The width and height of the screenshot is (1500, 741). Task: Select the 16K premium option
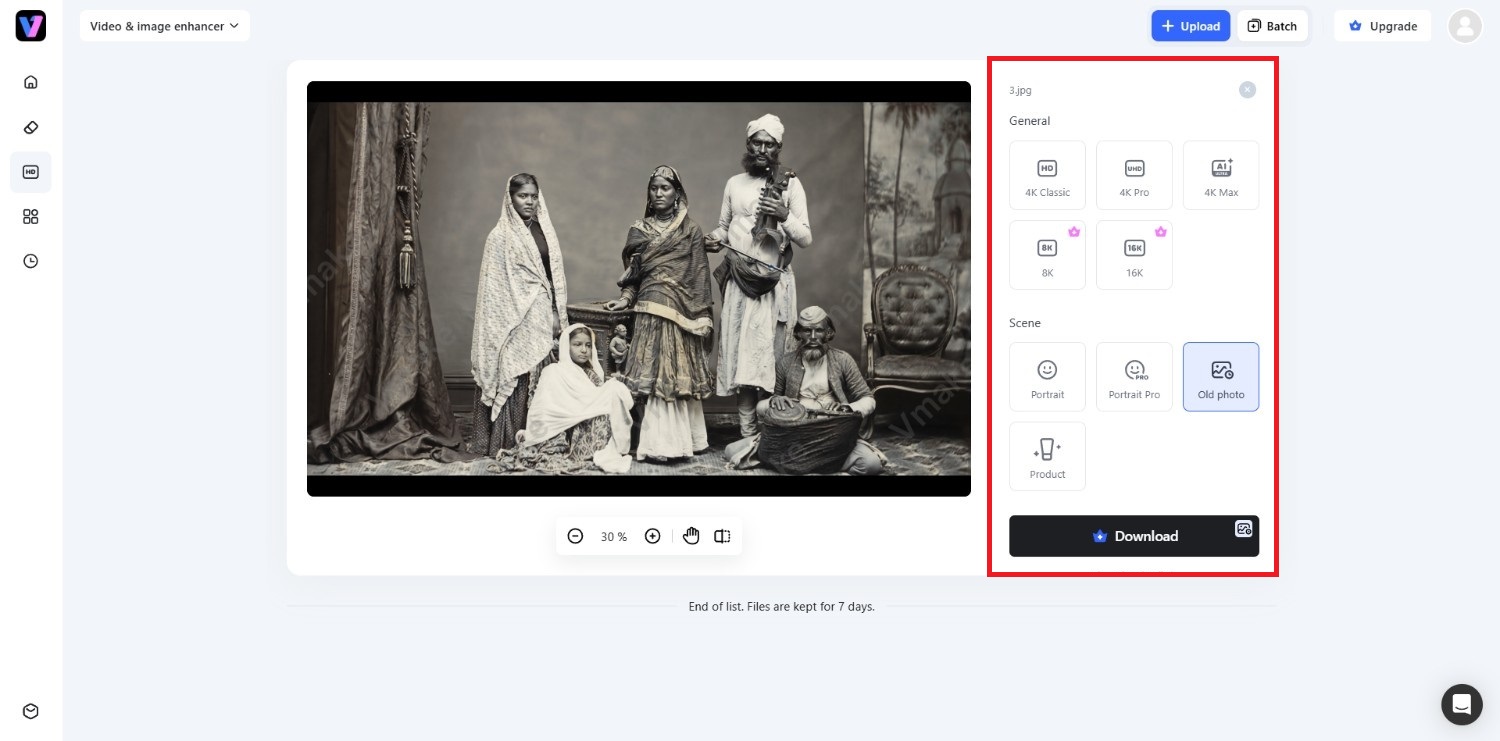pos(1134,255)
